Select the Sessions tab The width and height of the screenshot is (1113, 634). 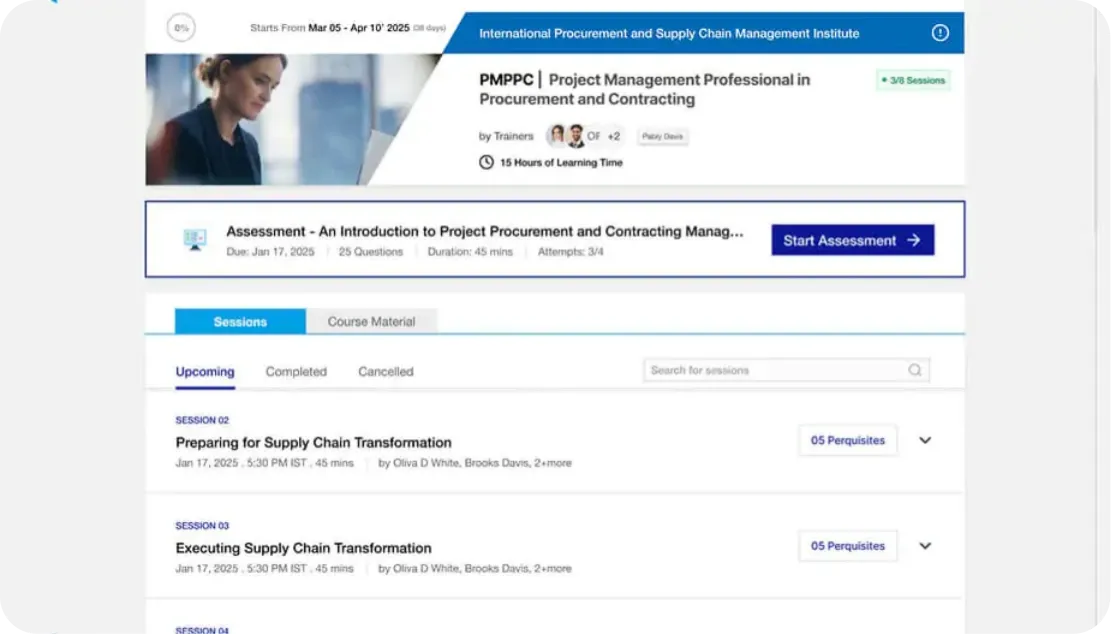[x=240, y=322]
